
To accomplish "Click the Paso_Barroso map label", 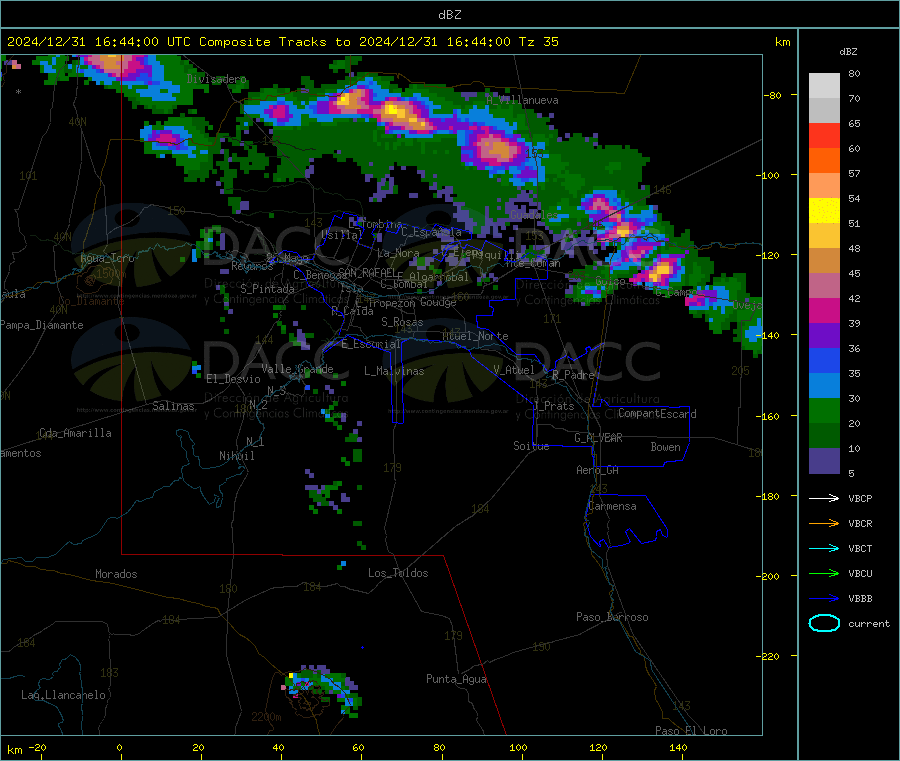I will [612, 617].
